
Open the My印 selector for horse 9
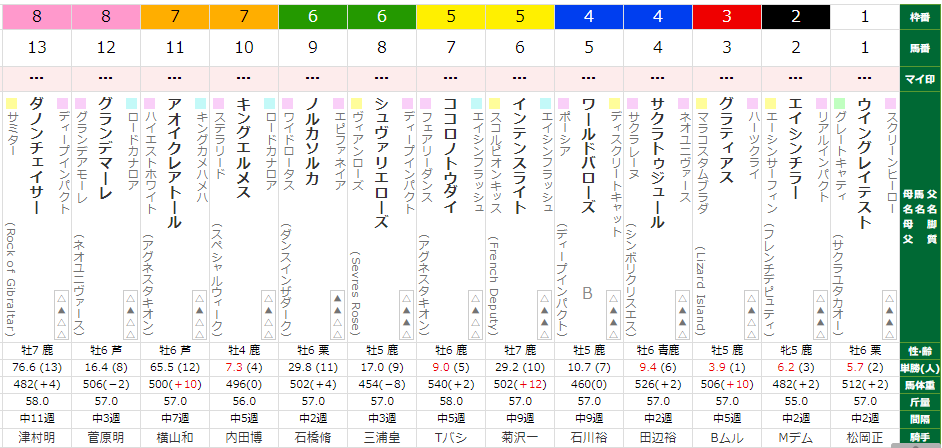pos(312,78)
